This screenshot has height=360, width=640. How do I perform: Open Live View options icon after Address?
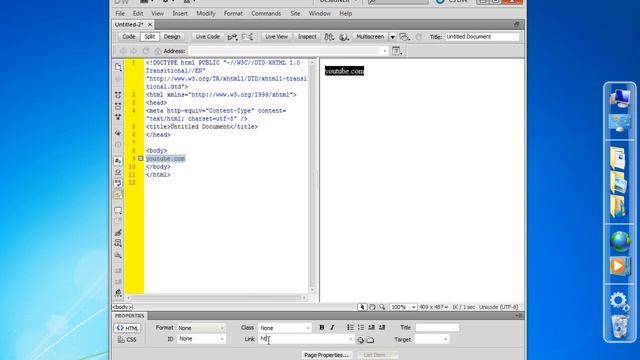pyautogui.click(x=397, y=51)
